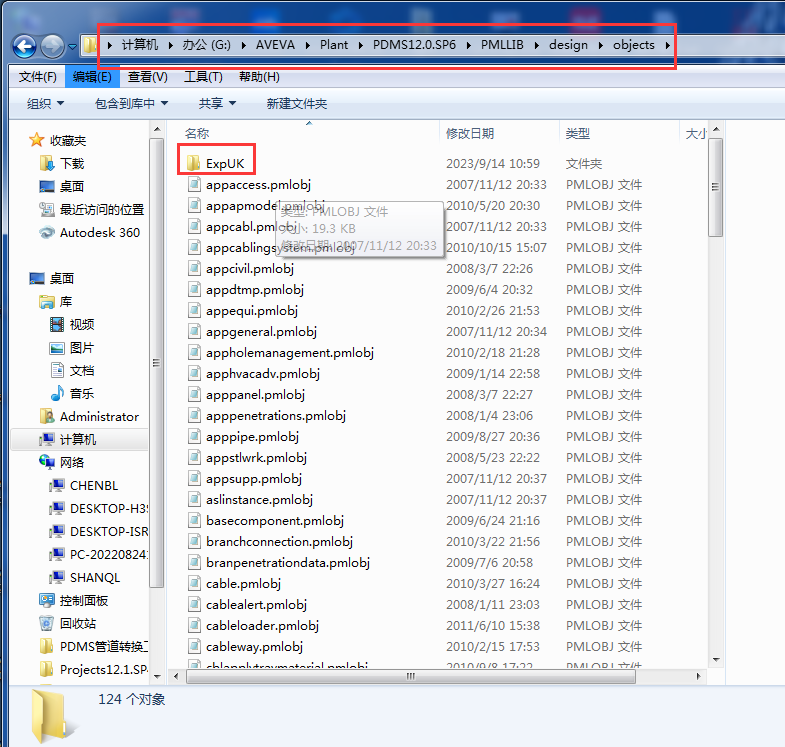785x747 pixels.
Task: Select the 计算机 tree node
Action: [x=77, y=440]
